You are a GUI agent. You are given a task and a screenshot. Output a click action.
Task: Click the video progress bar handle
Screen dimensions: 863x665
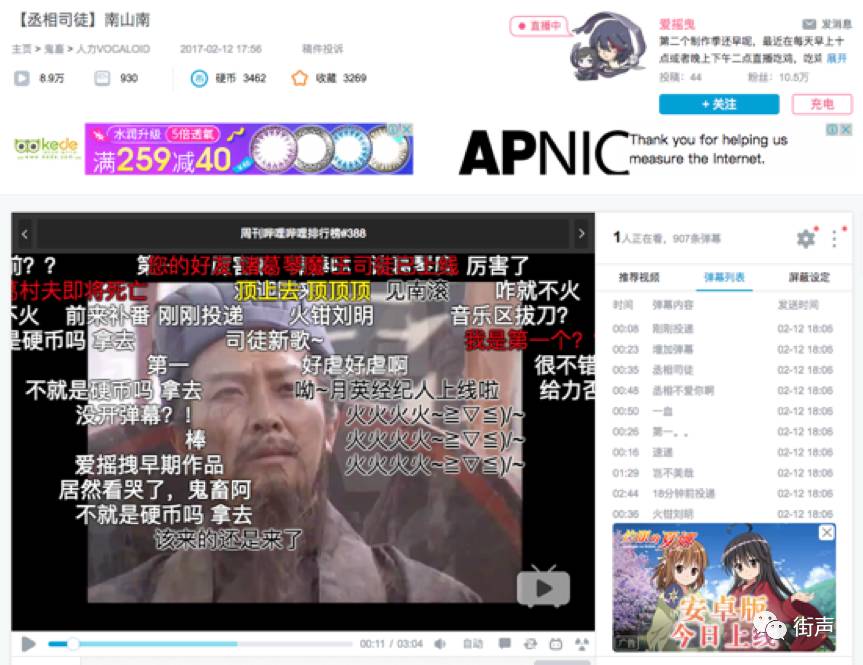pyautogui.click(x=73, y=644)
